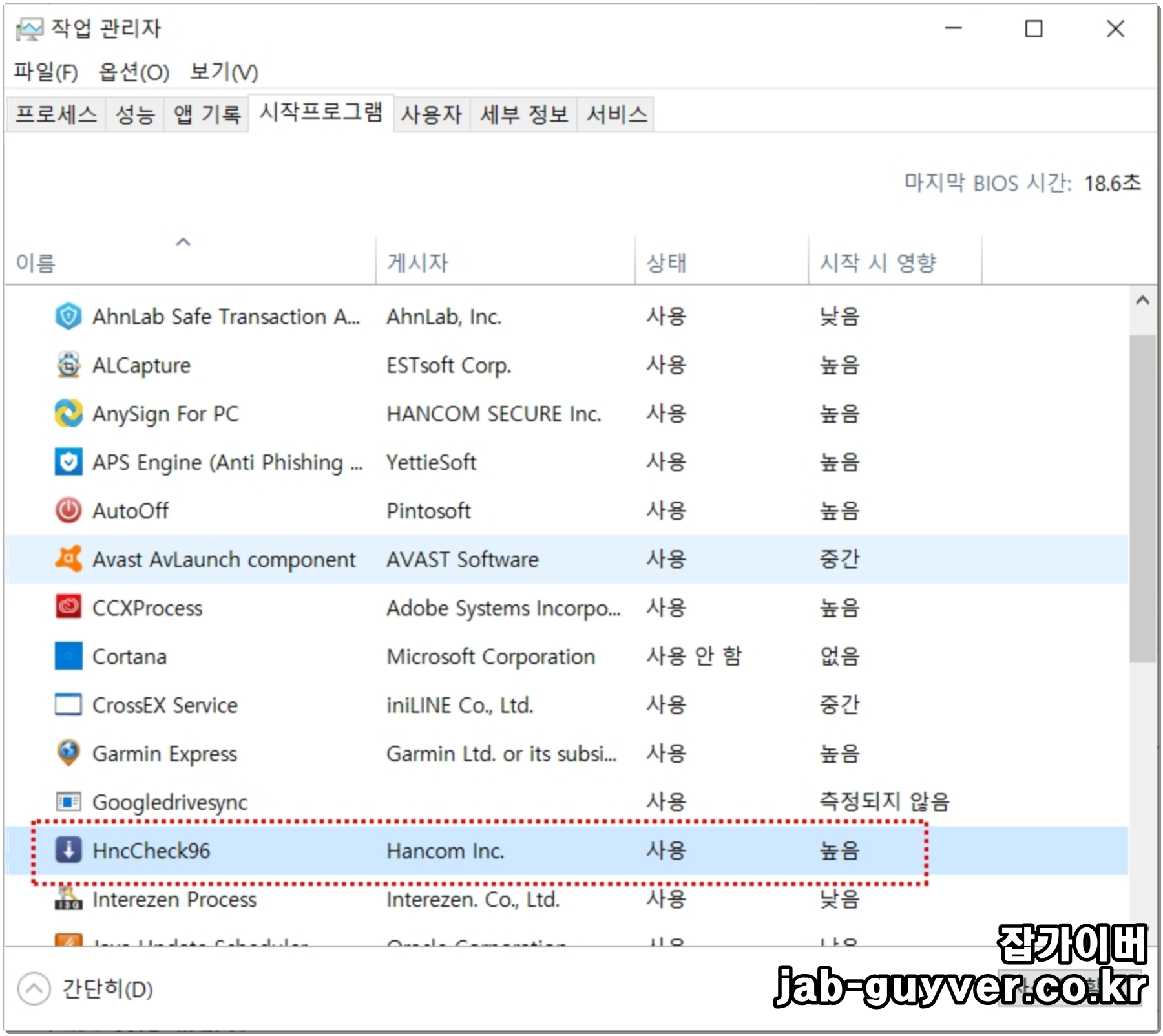
Task: Switch to the 앱 기록 tab
Action: point(207,115)
